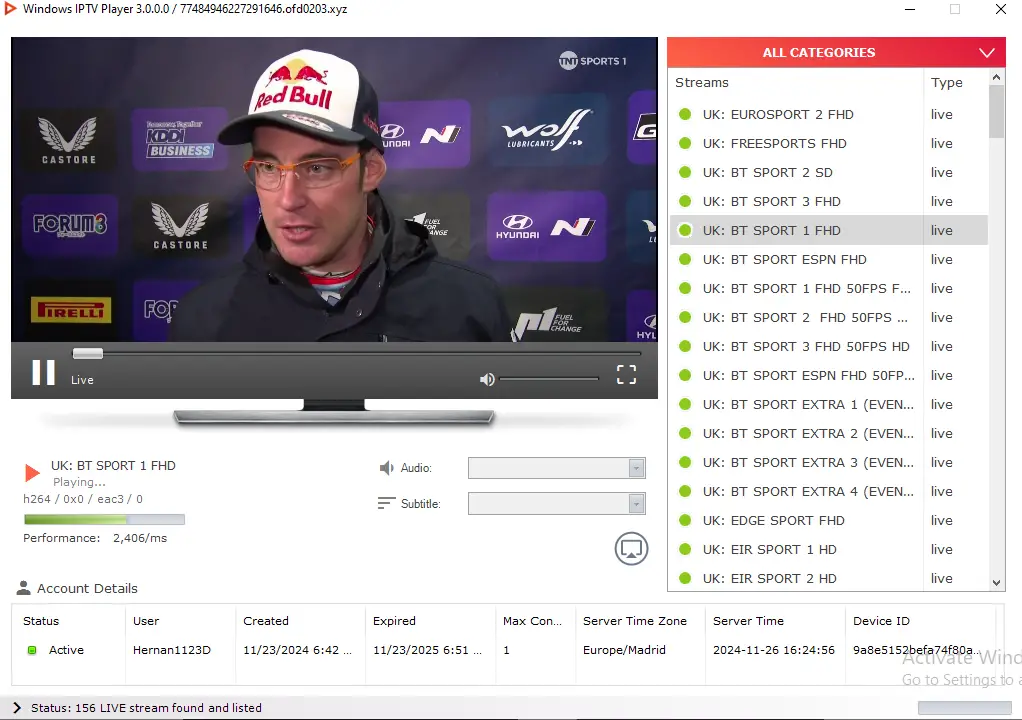The width and height of the screenshot is (1022, 720).
Task: Select stream UK: BT SPORT 2 FHD 50FPS
Action: point(828,317)
